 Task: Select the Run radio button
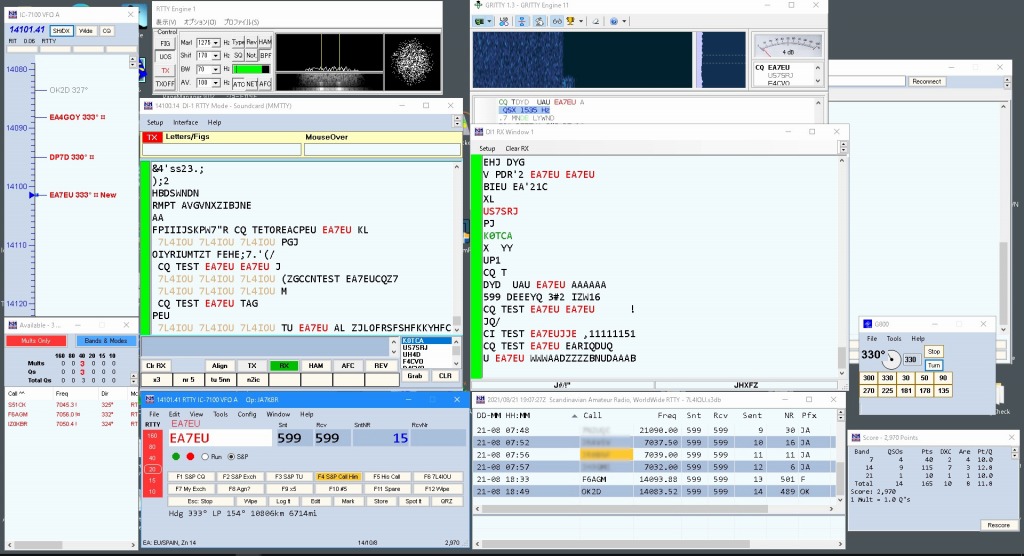[x=205, y=457]
